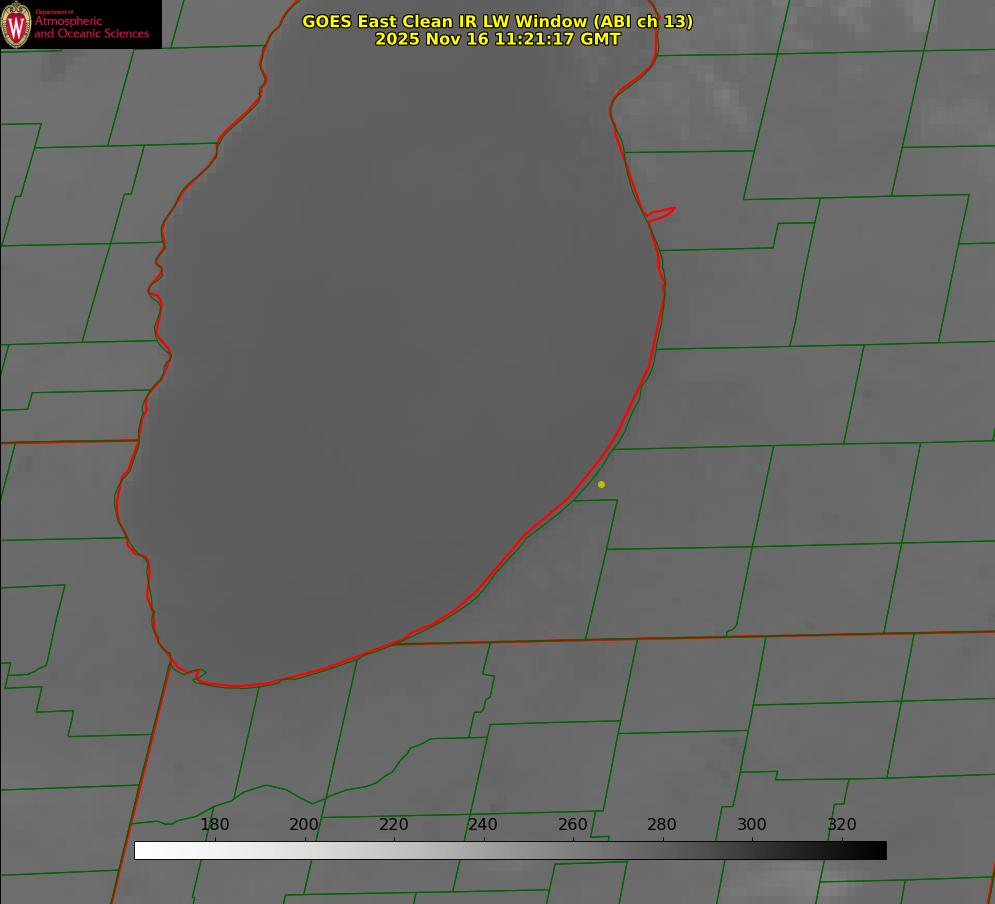Click the '180' colorbar label
The width and height of the screenshot is (995, 904).
pos(214,825)
